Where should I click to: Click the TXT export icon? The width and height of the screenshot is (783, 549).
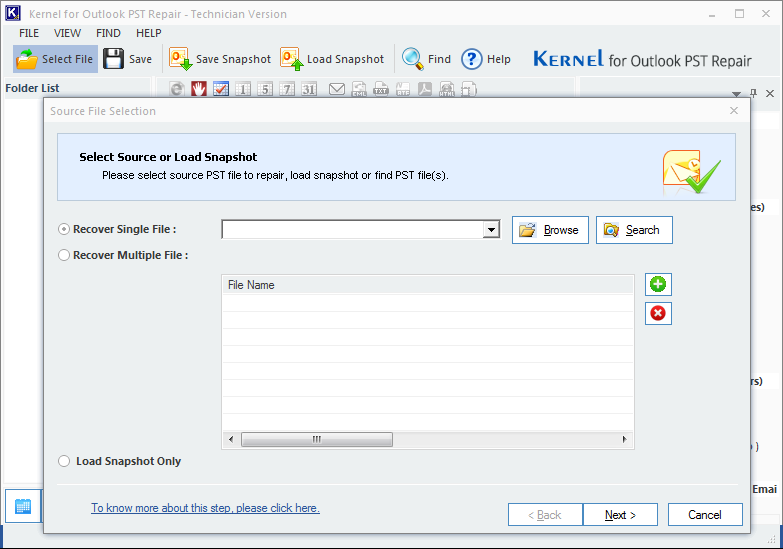coord(381,89)
